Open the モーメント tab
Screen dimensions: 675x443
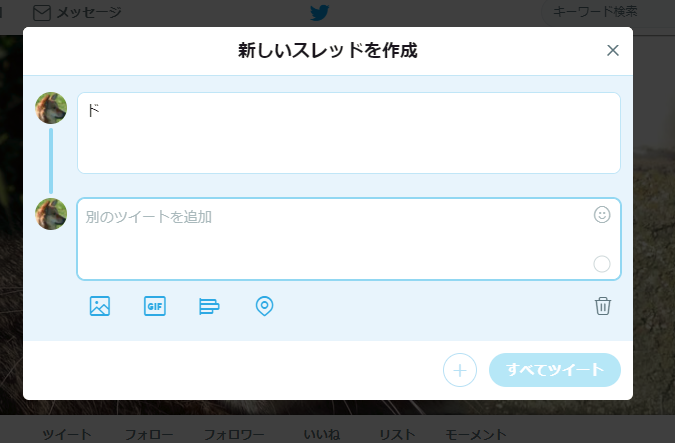[475, 434]
